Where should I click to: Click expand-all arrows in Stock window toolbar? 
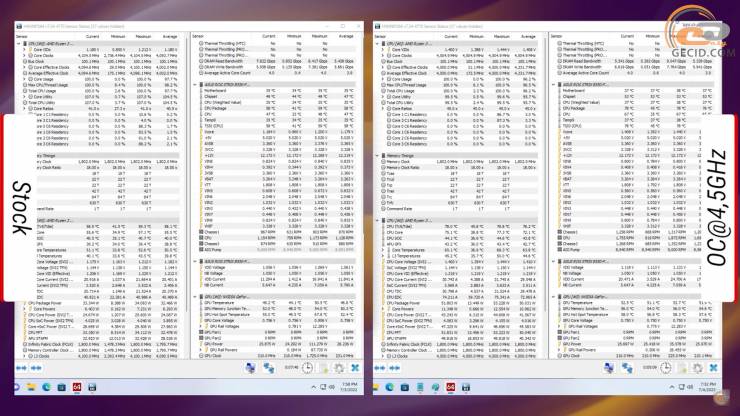tap(22, 367)
